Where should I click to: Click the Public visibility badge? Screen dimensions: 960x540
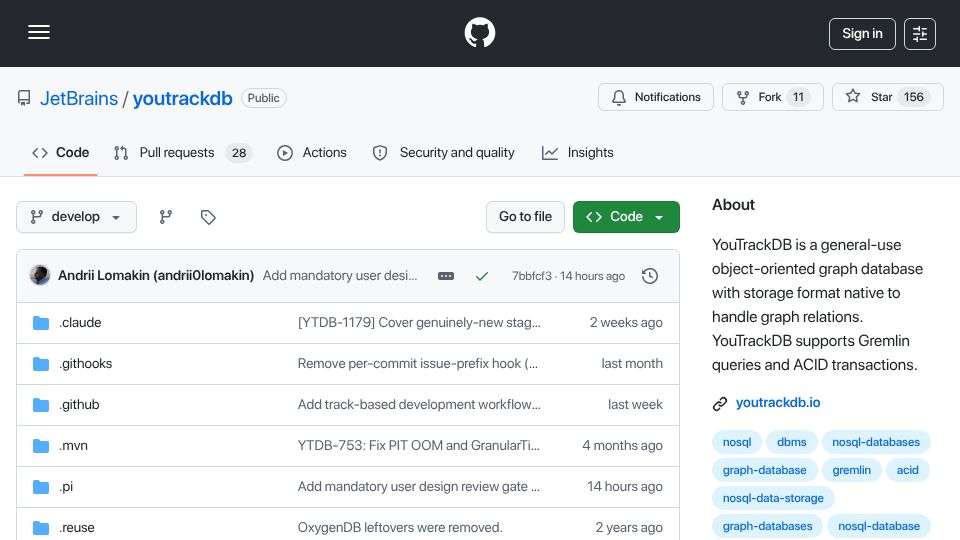(263, 98)
